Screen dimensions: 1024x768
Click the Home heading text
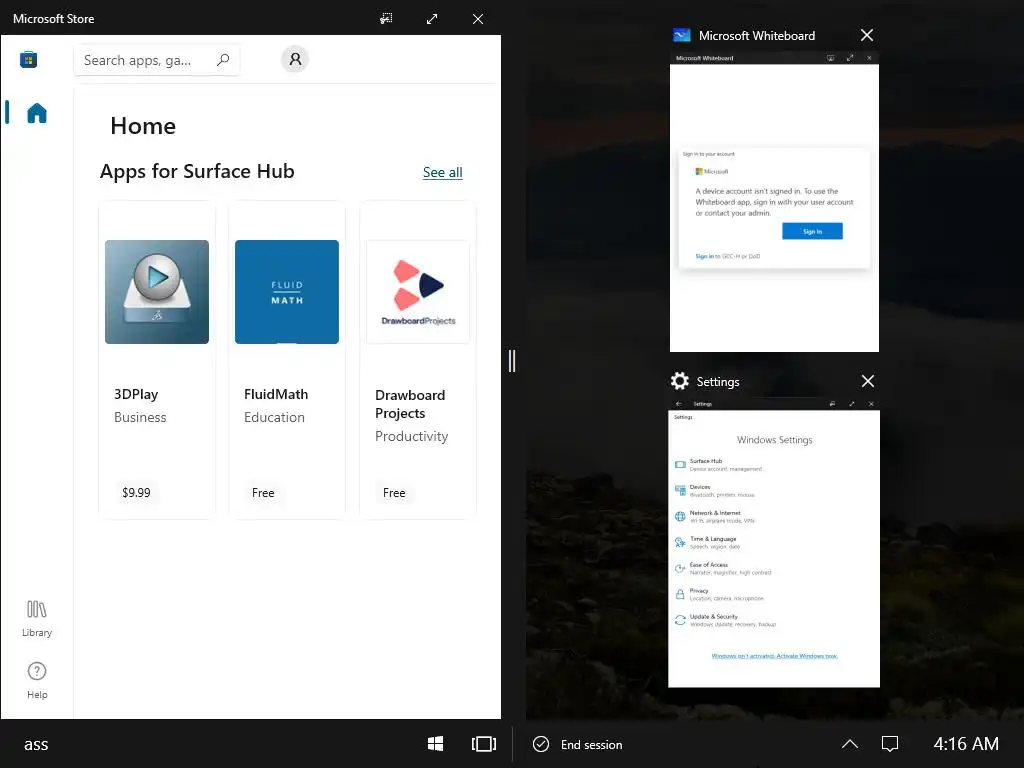coord(143,126)
